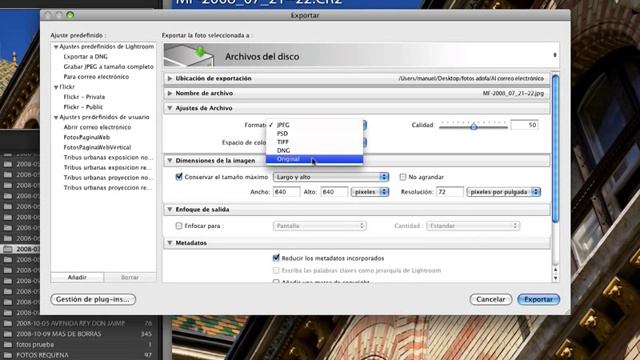Select the Exportar a DNG preset
The image size is (640, 360).
pyautogui.click(x=86, y=57)
